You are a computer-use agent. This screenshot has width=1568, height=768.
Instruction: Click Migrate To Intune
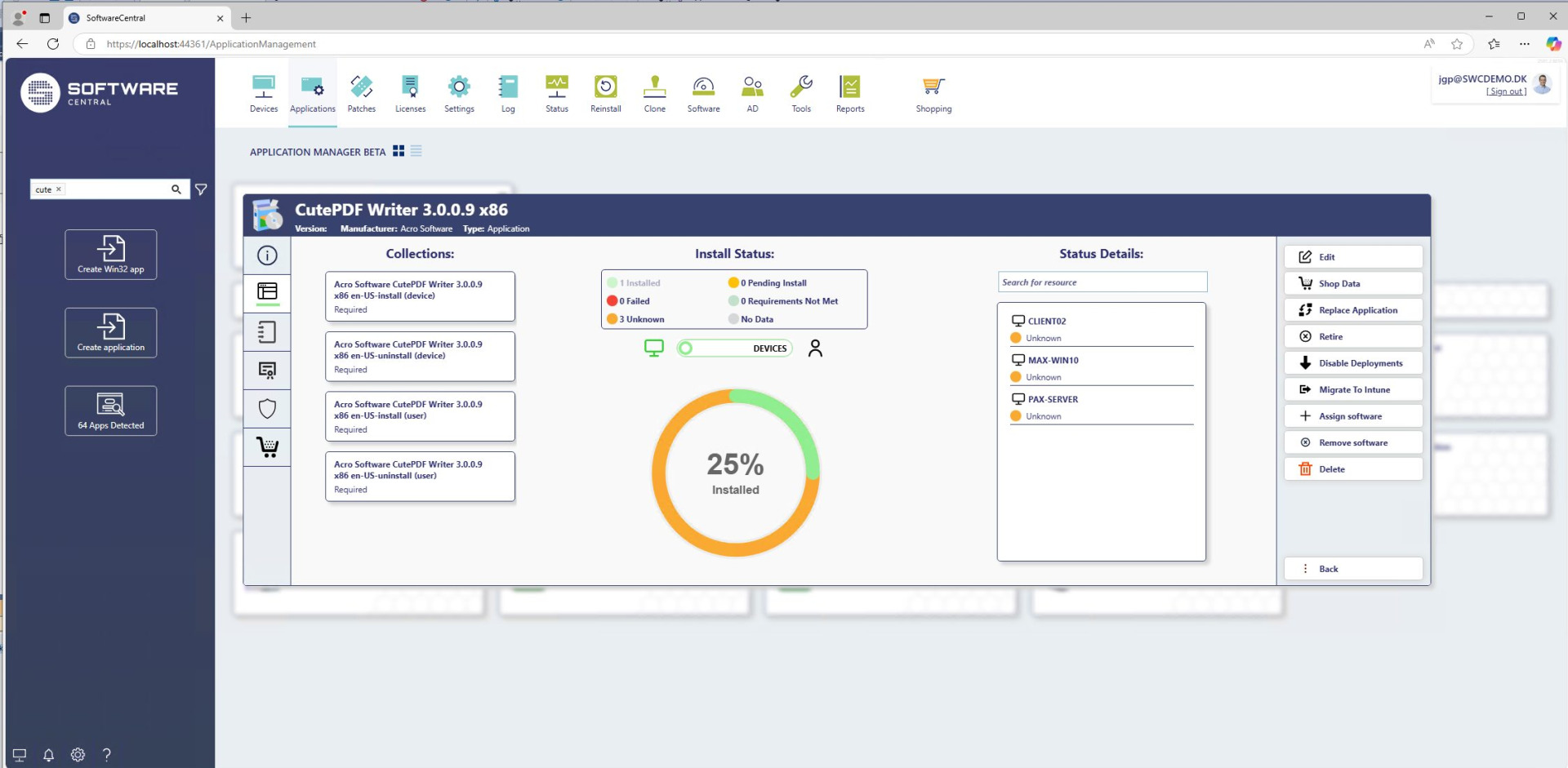click(1353, 389)
